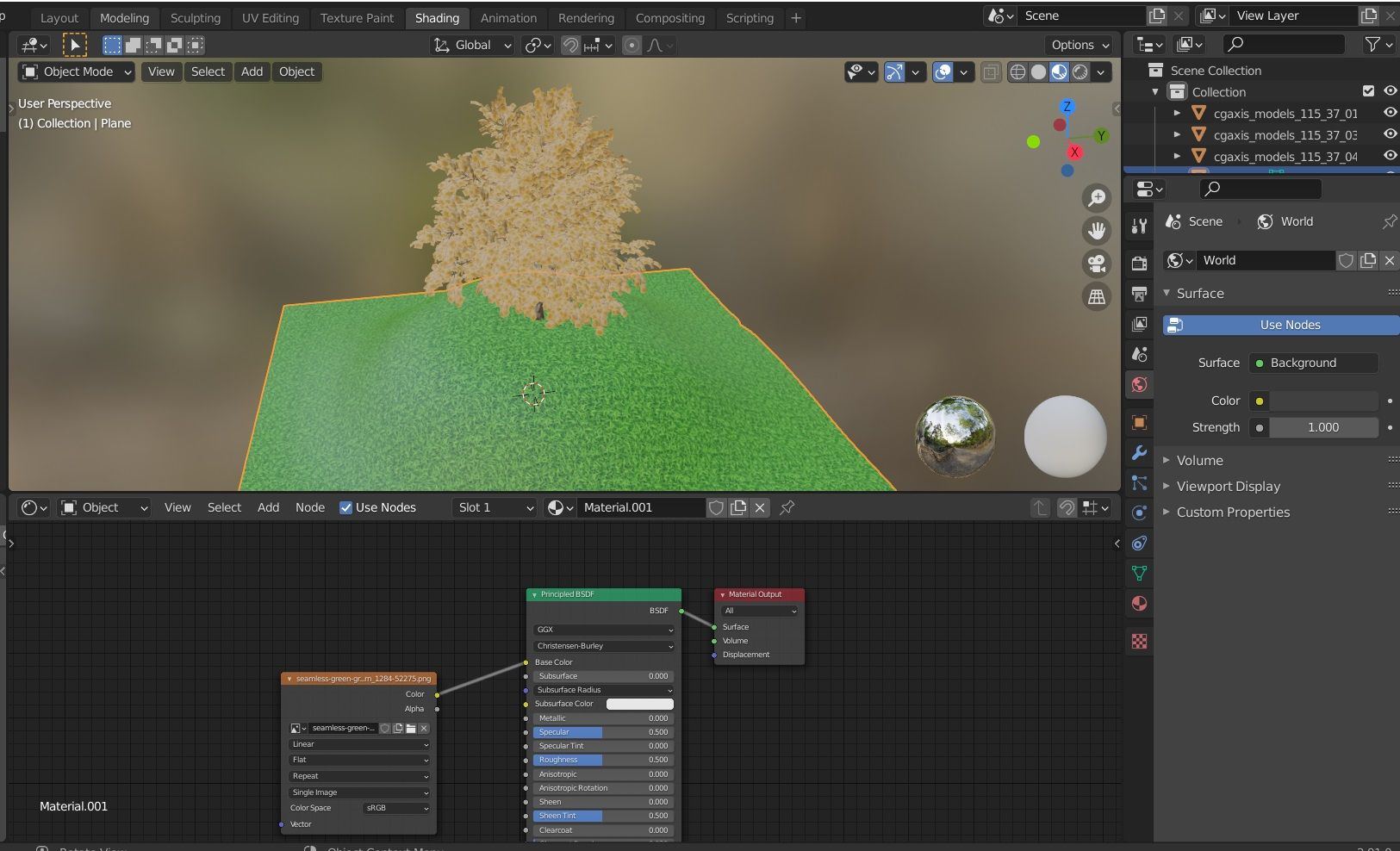Adjust the world Strength slider
The height and width of the screenshot is (851, 1400).
[x=1322, y=427]
